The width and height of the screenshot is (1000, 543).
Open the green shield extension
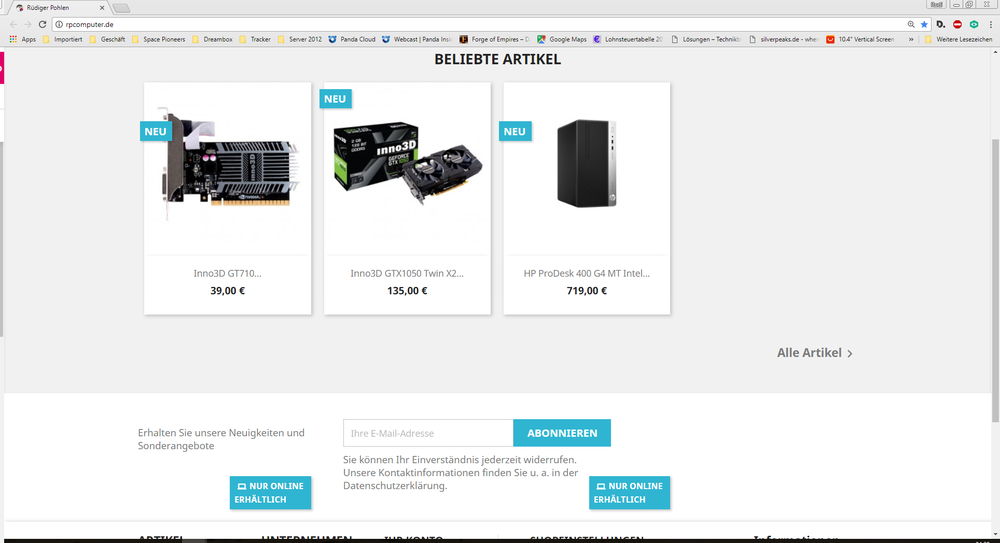click(974, 24)
